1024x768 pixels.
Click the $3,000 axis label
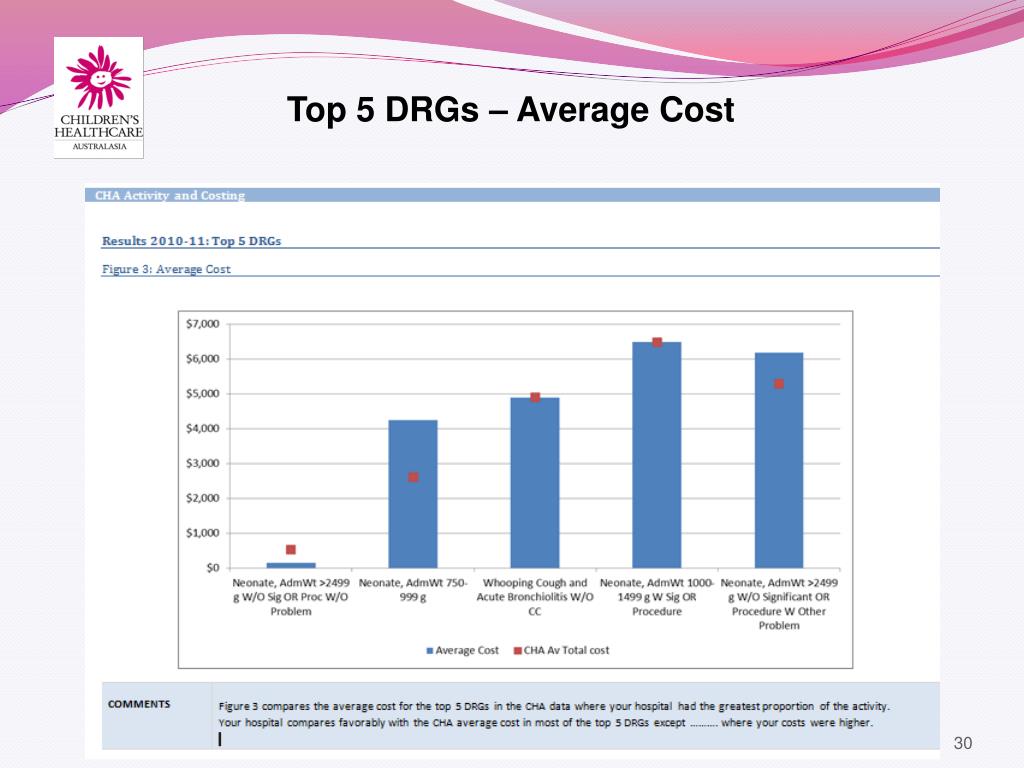pos(202,463)
